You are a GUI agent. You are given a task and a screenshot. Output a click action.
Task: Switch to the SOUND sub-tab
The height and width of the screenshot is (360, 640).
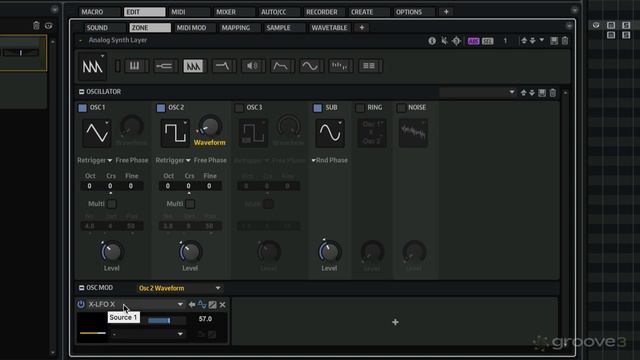click(x=104, y=28)
